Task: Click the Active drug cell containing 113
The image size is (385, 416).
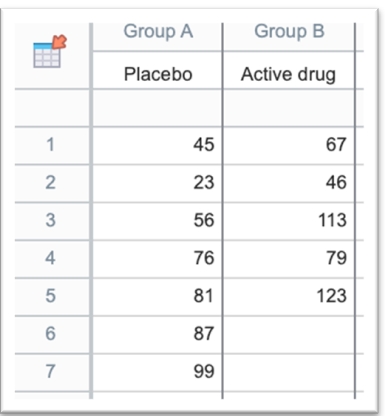Action: point(289,221)
